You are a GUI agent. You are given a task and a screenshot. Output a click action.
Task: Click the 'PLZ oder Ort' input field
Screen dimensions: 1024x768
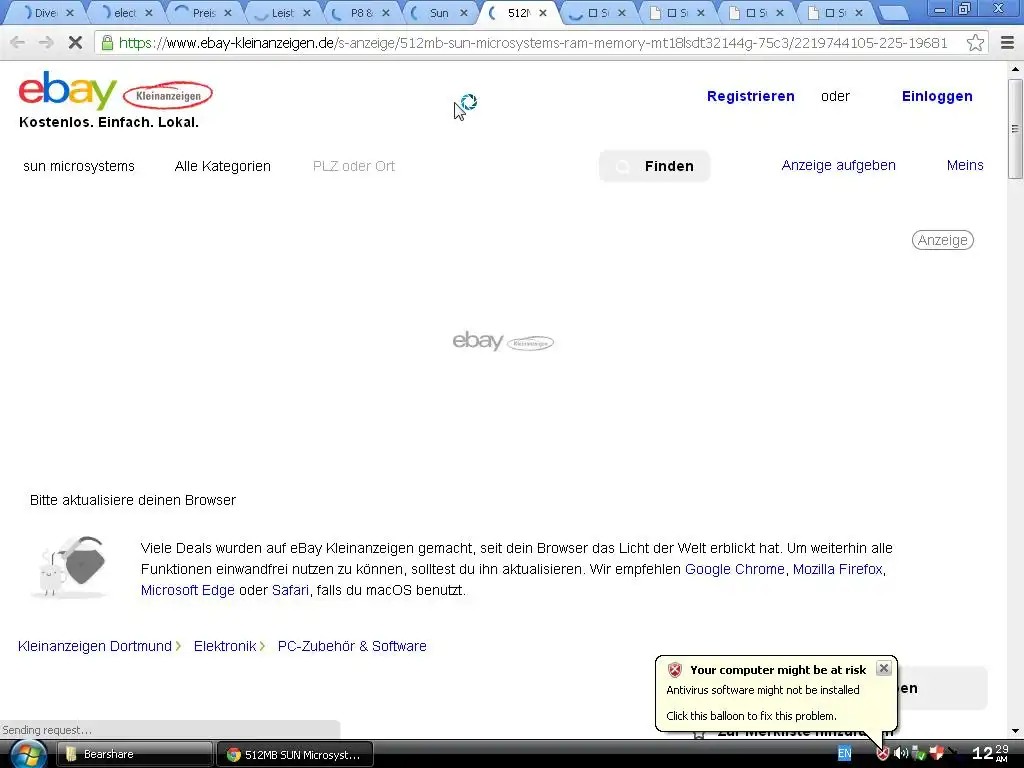coord(354,167)
